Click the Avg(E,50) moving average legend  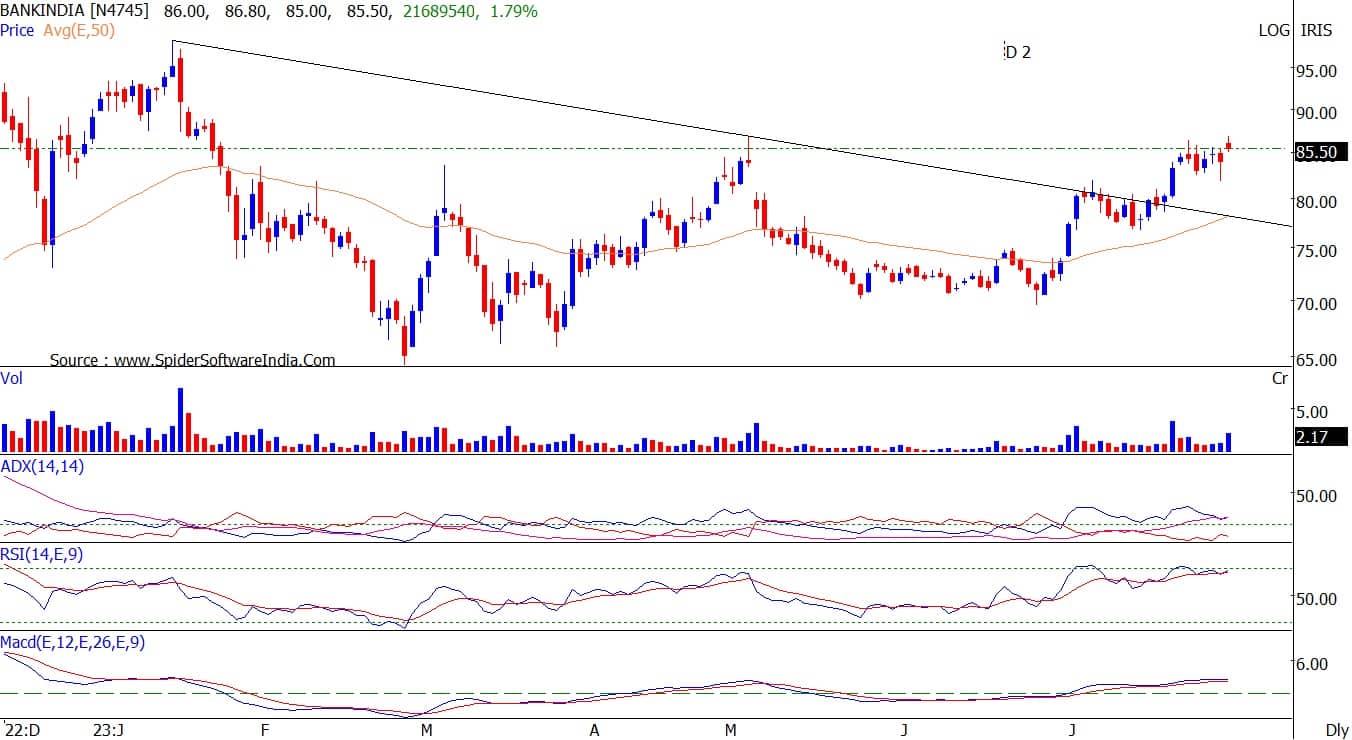tap(79, 30)
